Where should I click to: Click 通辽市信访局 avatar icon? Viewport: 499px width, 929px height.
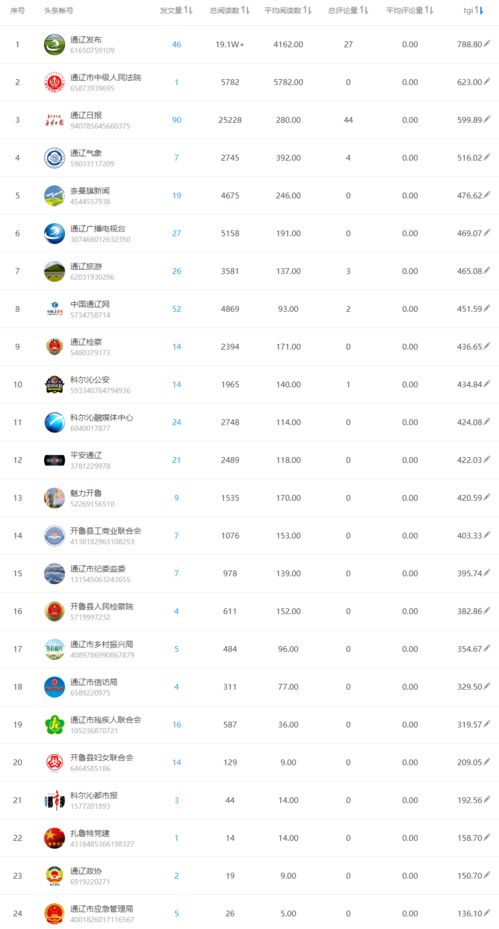55,687
